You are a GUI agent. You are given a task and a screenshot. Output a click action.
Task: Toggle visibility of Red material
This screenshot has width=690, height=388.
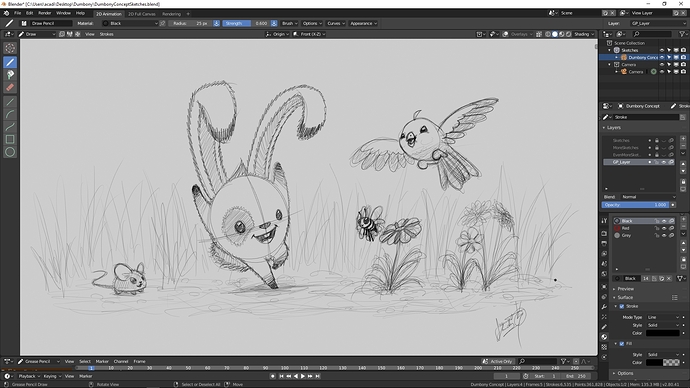click(x=664, y=228)
